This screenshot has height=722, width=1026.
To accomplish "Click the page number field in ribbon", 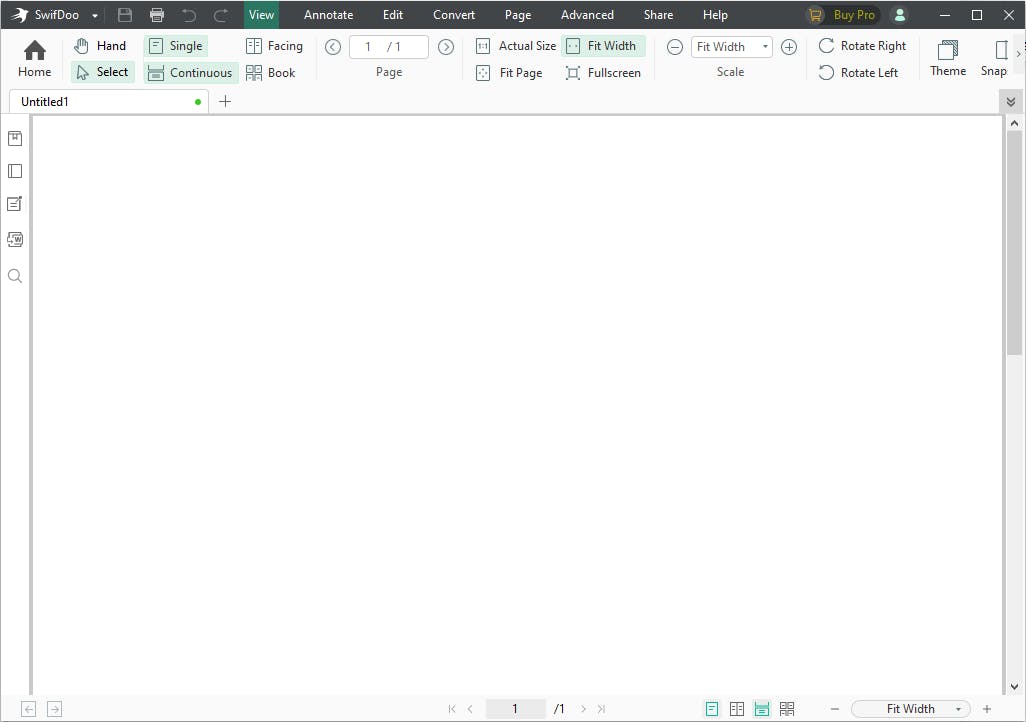I will coord(389,47).
